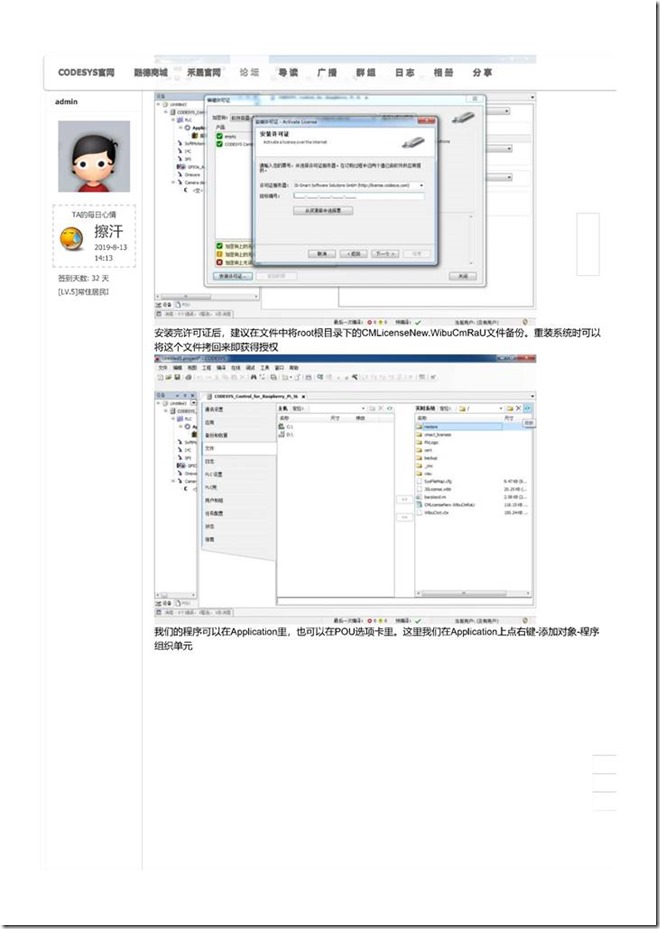Open editor tab list dropdown arrow
Viewport: 660px width, 929px height.
(532, 396)
